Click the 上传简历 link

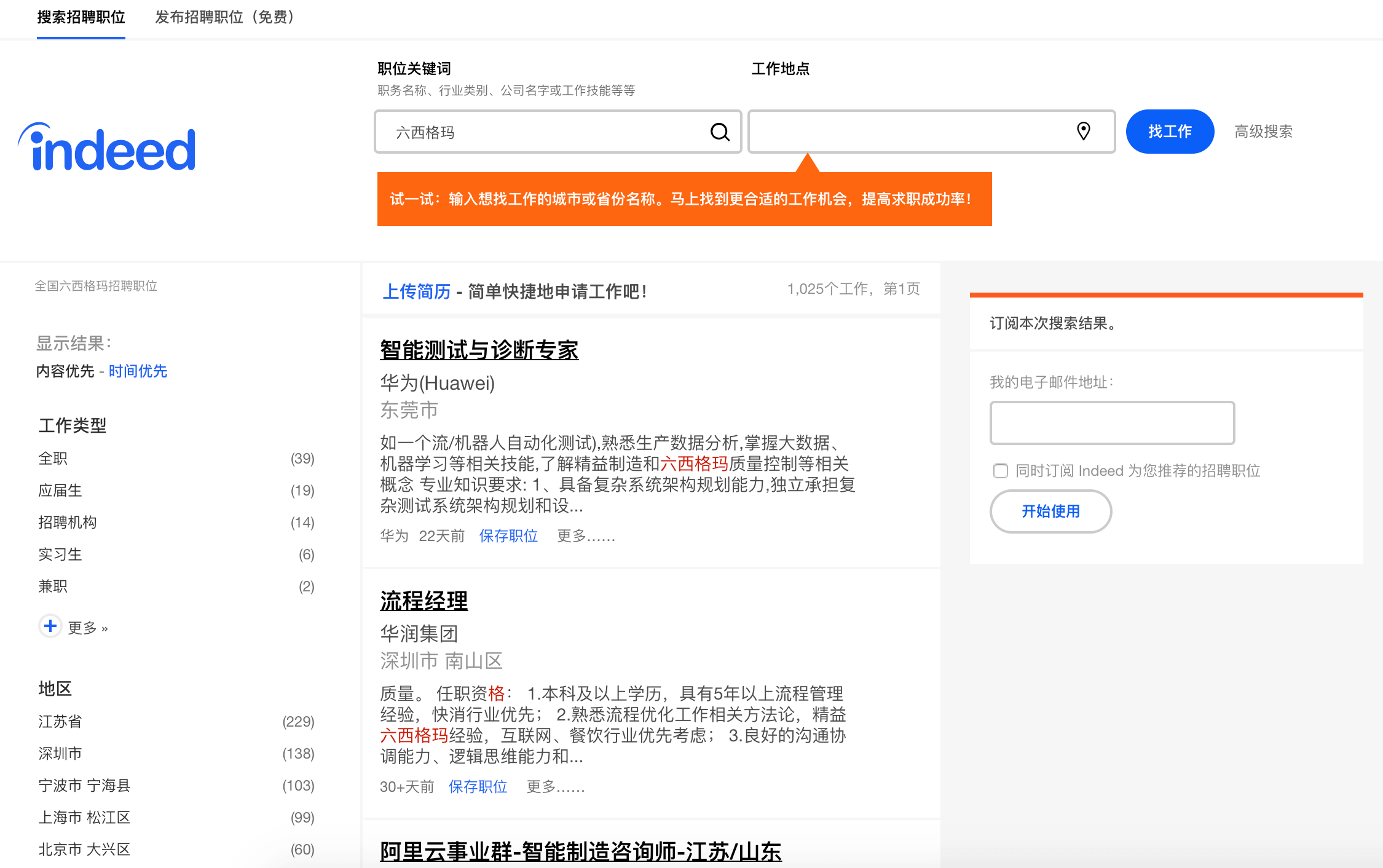pos(416,291)
